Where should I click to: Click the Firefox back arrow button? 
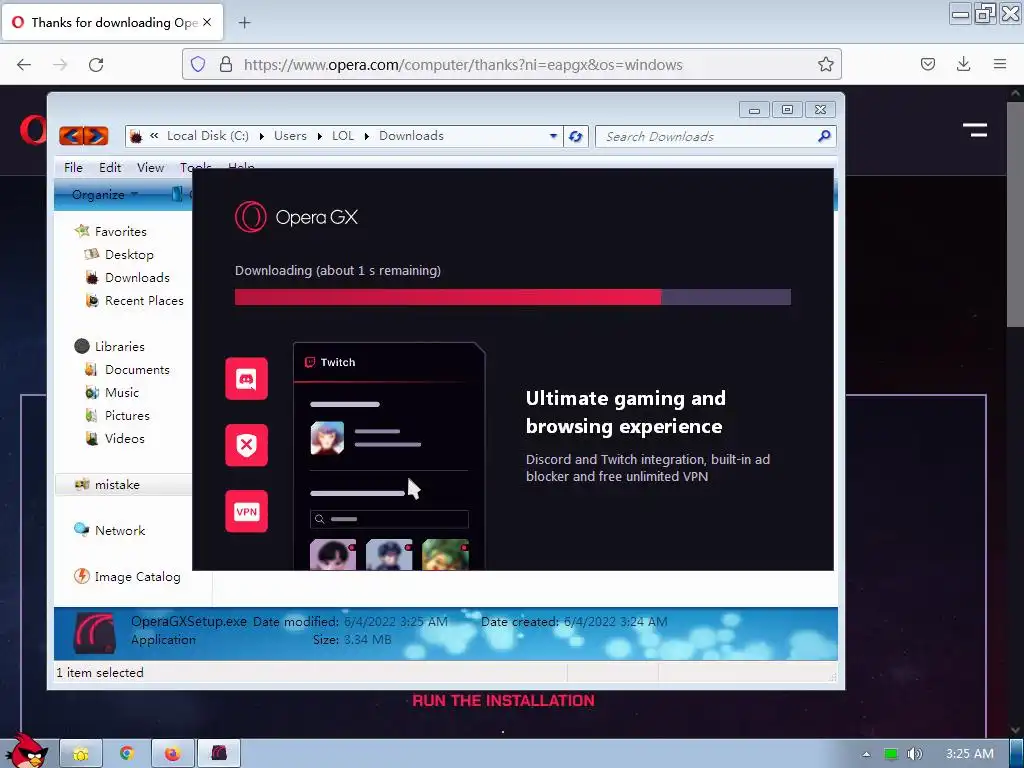[x=24, y=65]
